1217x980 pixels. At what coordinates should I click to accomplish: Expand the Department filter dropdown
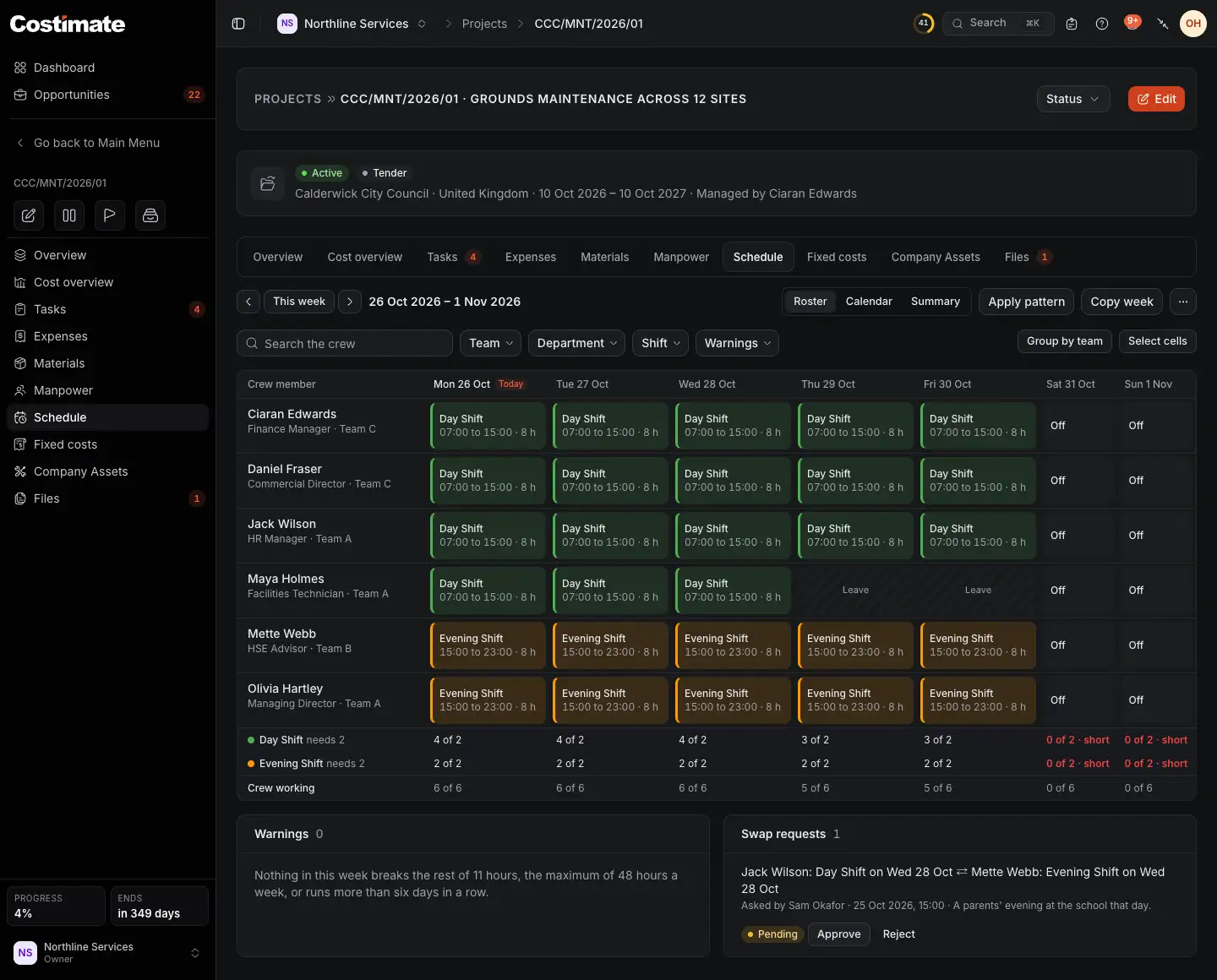(x=576, y=343)
